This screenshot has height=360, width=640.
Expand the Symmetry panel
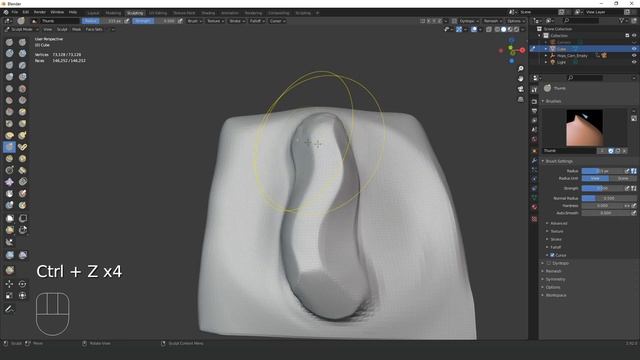pyautogui.click(x=555, y=279)
